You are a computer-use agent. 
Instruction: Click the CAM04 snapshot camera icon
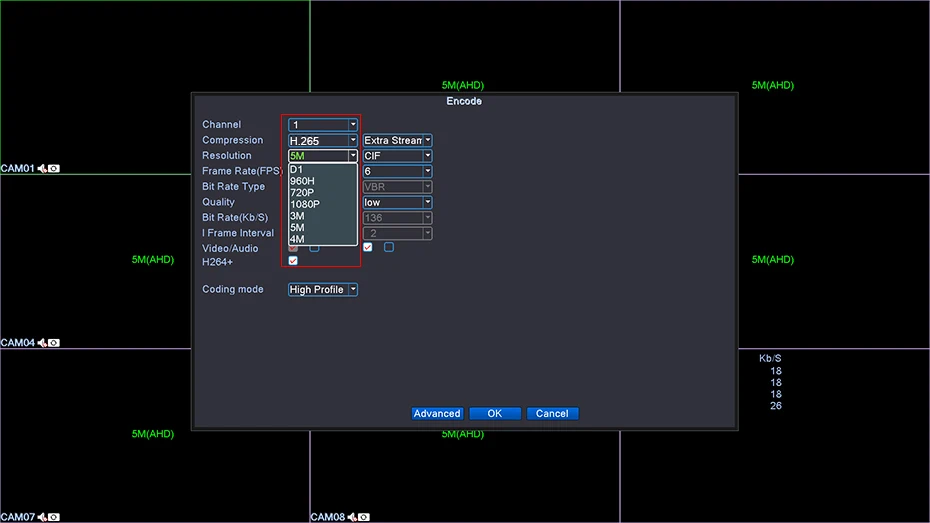[53, 343]
